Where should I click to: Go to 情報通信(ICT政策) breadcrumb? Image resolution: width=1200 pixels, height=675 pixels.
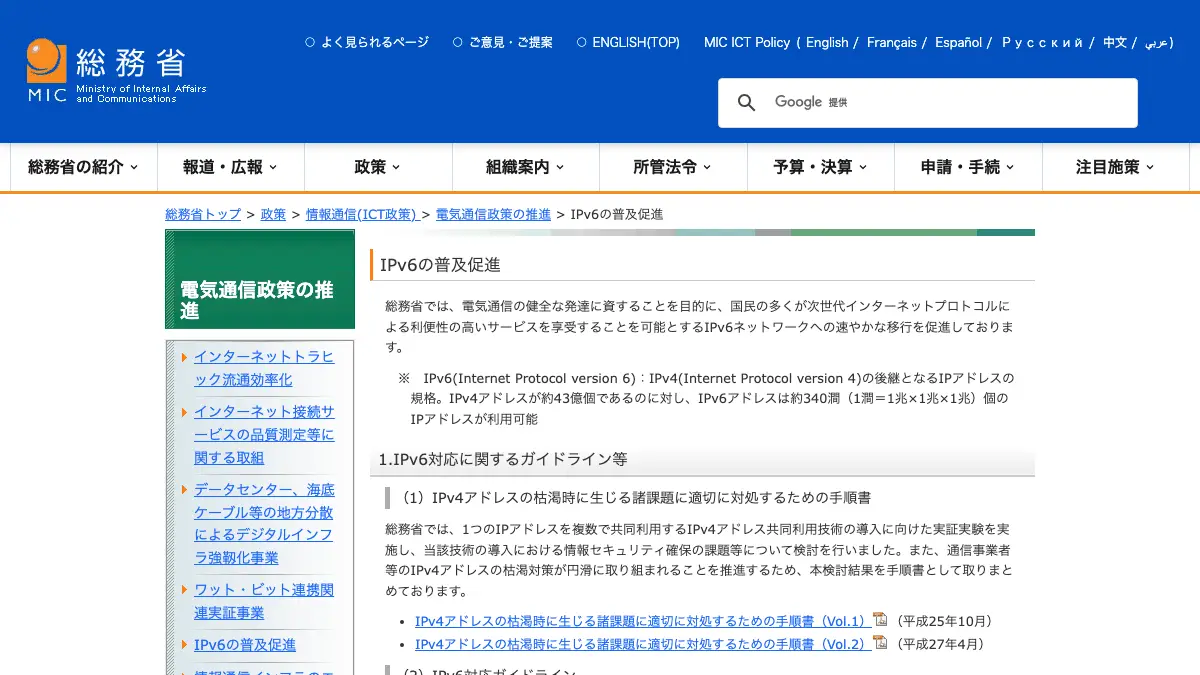click(362, 214)
